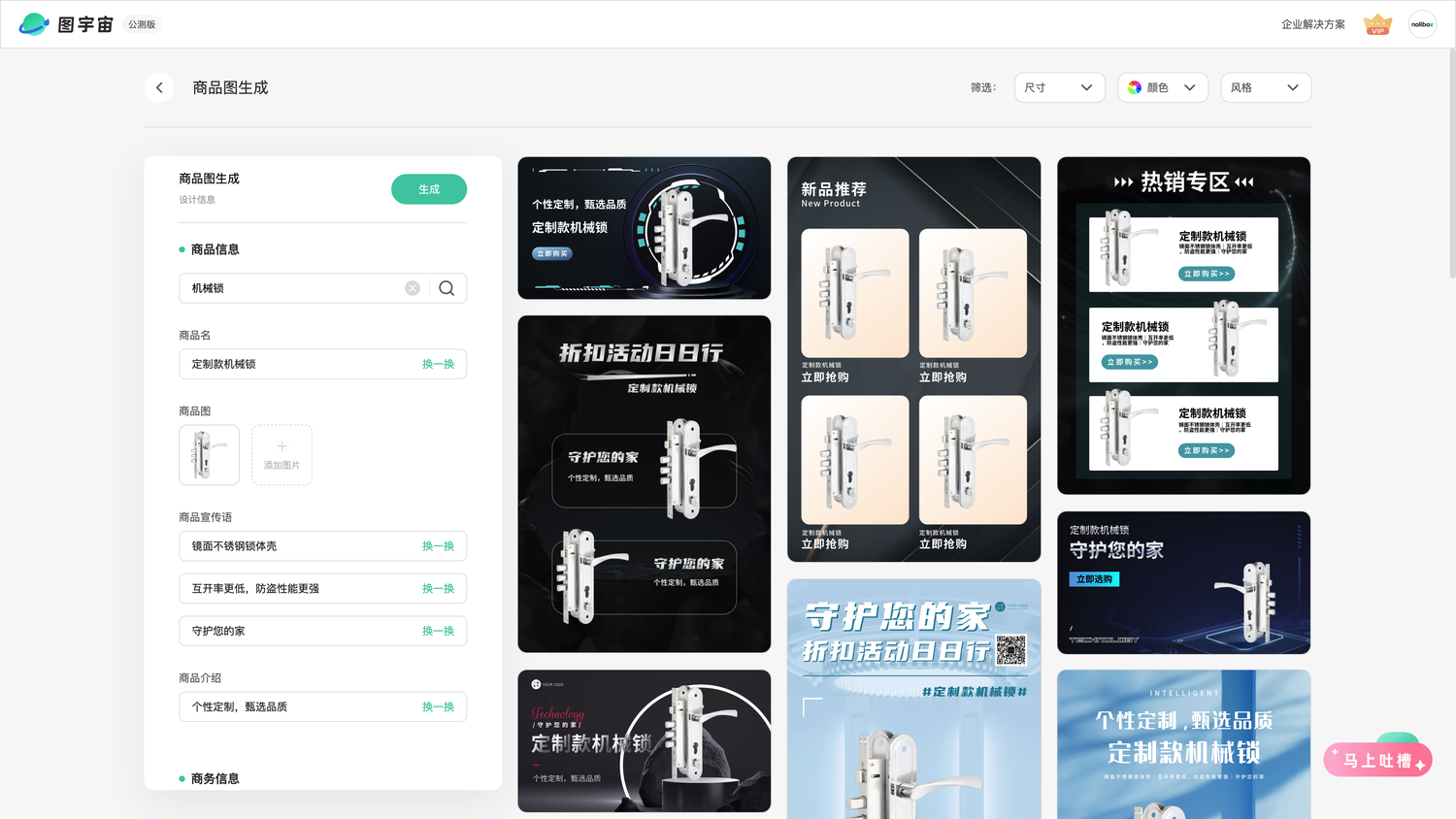Open the 尺寸 size dropdown
Image resolution: width=1456 pixels, height=819 pixels.
pyautogui.click(x=1060, y=87)
